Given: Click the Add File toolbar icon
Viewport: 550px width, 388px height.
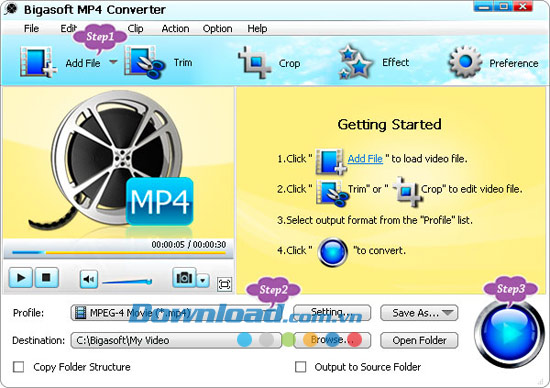Looking at the screenshot, I should click(38, 62).
